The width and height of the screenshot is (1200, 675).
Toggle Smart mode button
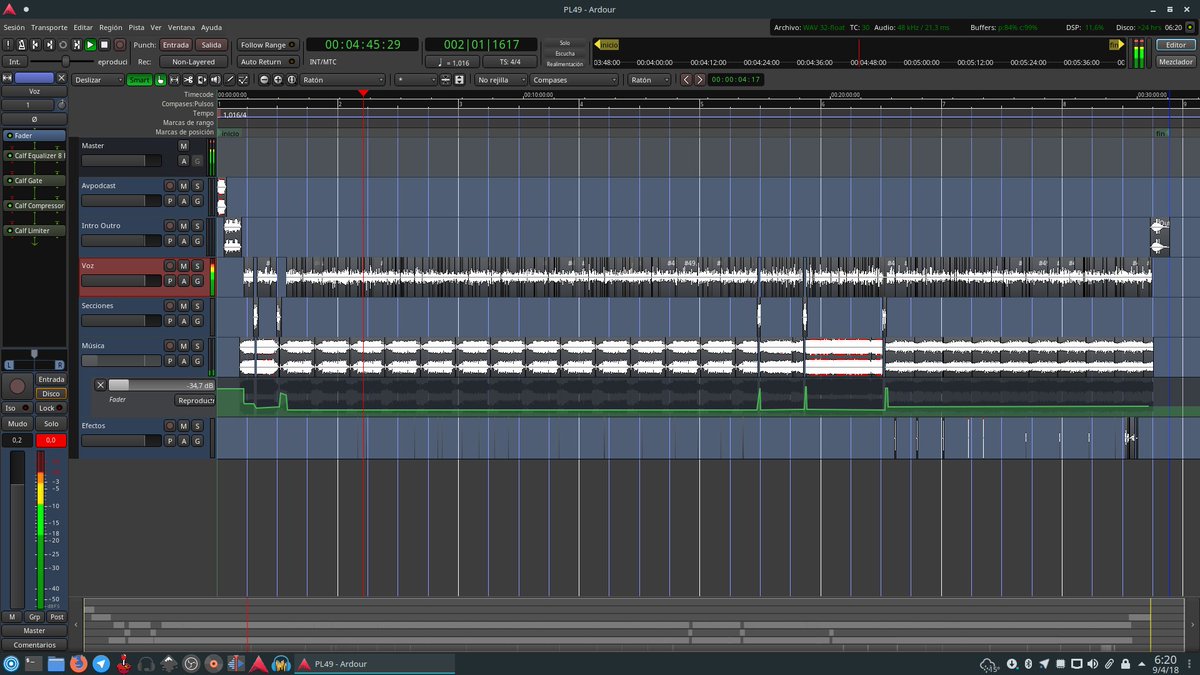(139, 79)
